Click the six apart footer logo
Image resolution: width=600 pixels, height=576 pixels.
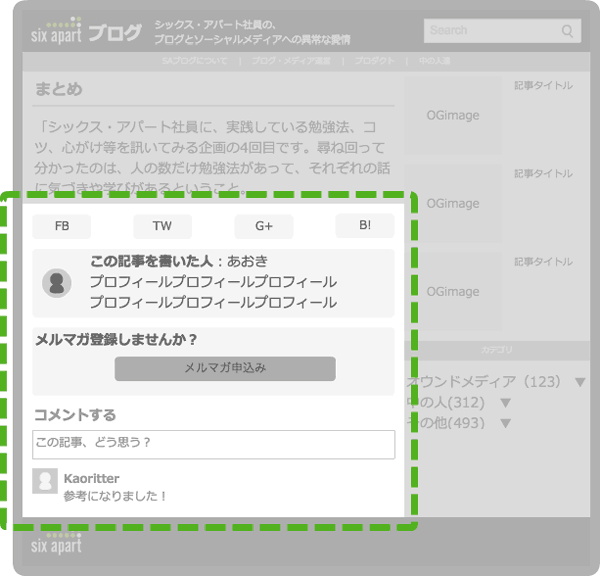tap(56, 544)
